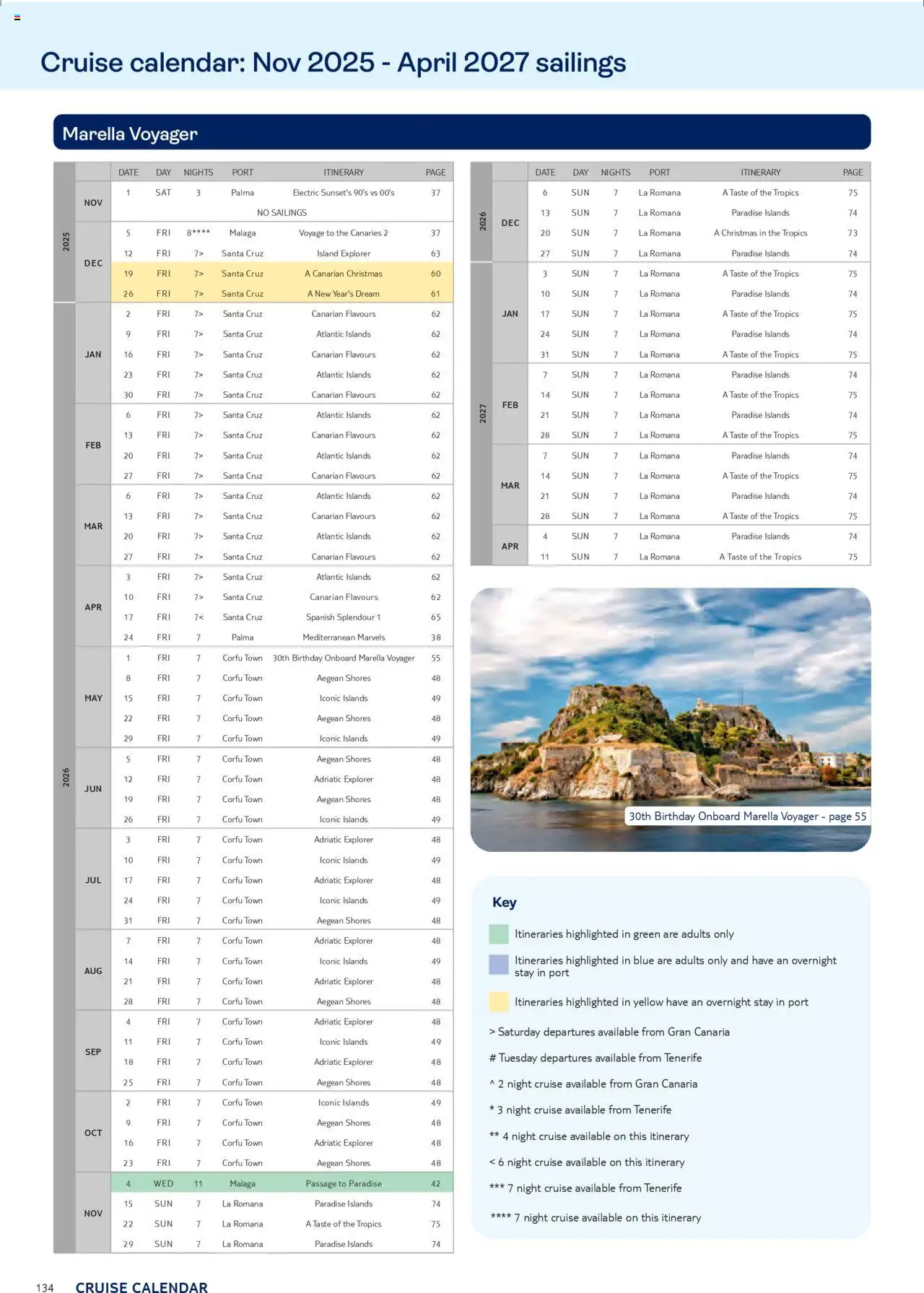This screenshot has height=1293, width=924.
Task: Select the 'AUG' month label
Action: point(93,971)
